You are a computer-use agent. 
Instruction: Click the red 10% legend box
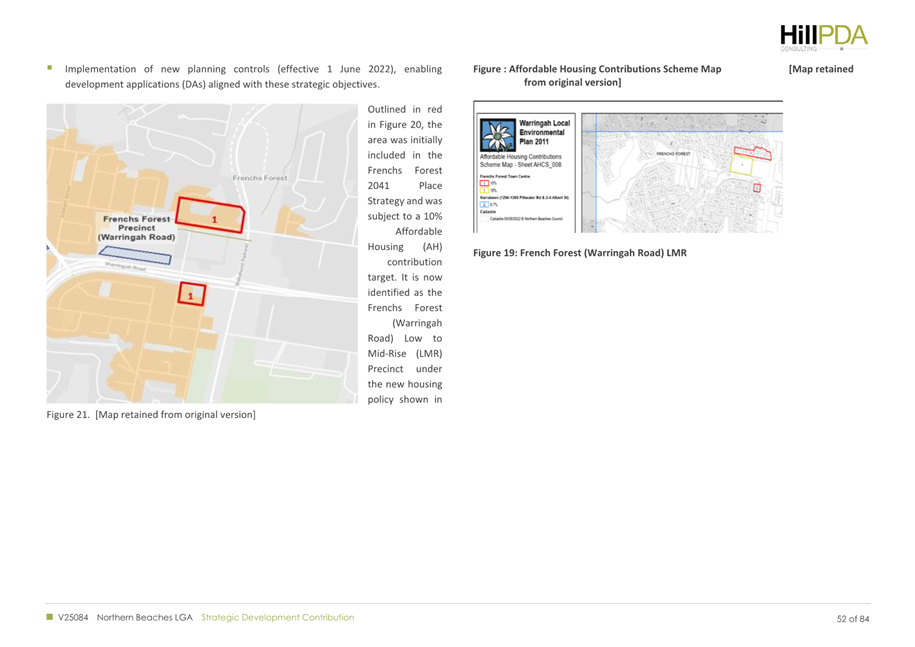486,184
